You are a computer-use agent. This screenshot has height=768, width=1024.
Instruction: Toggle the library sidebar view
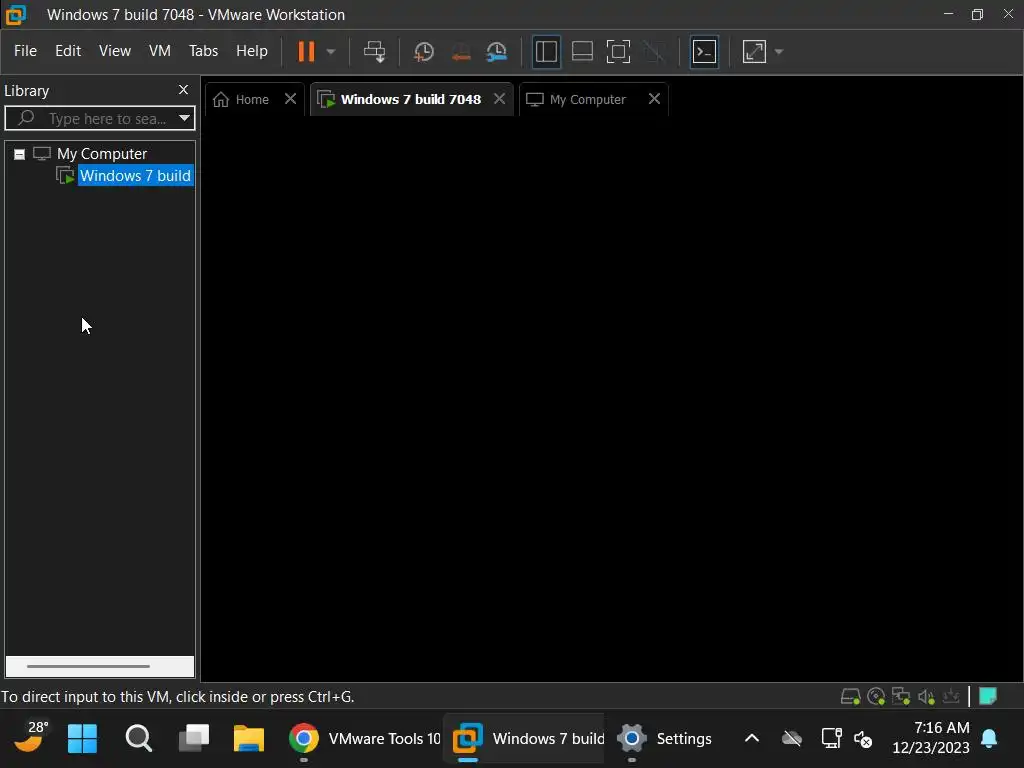point(546,52)
